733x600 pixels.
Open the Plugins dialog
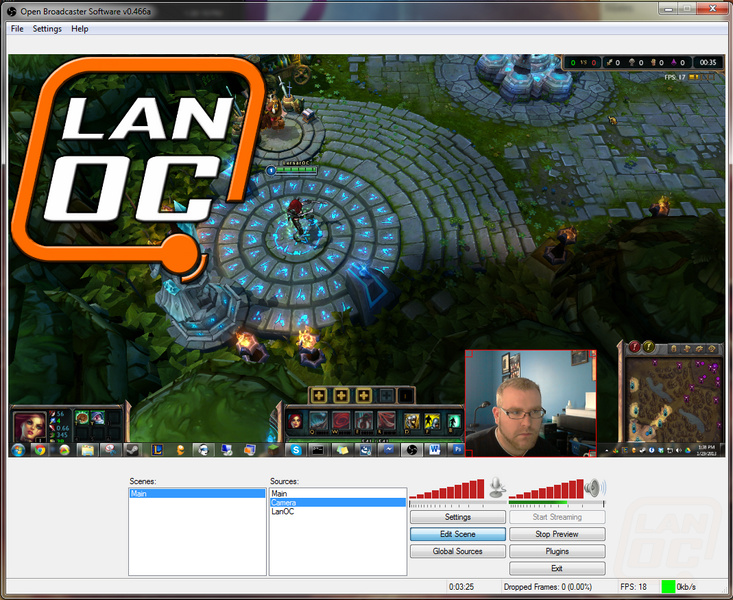tap(557, 551)
